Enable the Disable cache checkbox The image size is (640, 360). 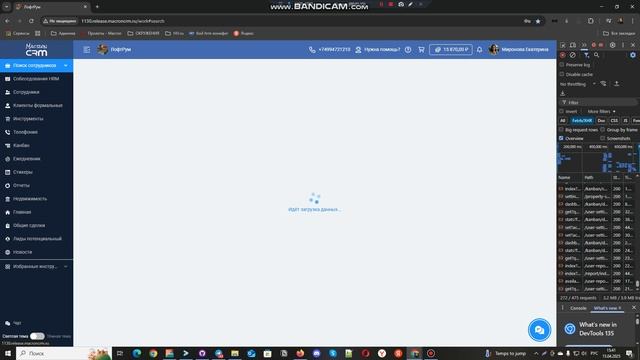(x=562, y=74)
